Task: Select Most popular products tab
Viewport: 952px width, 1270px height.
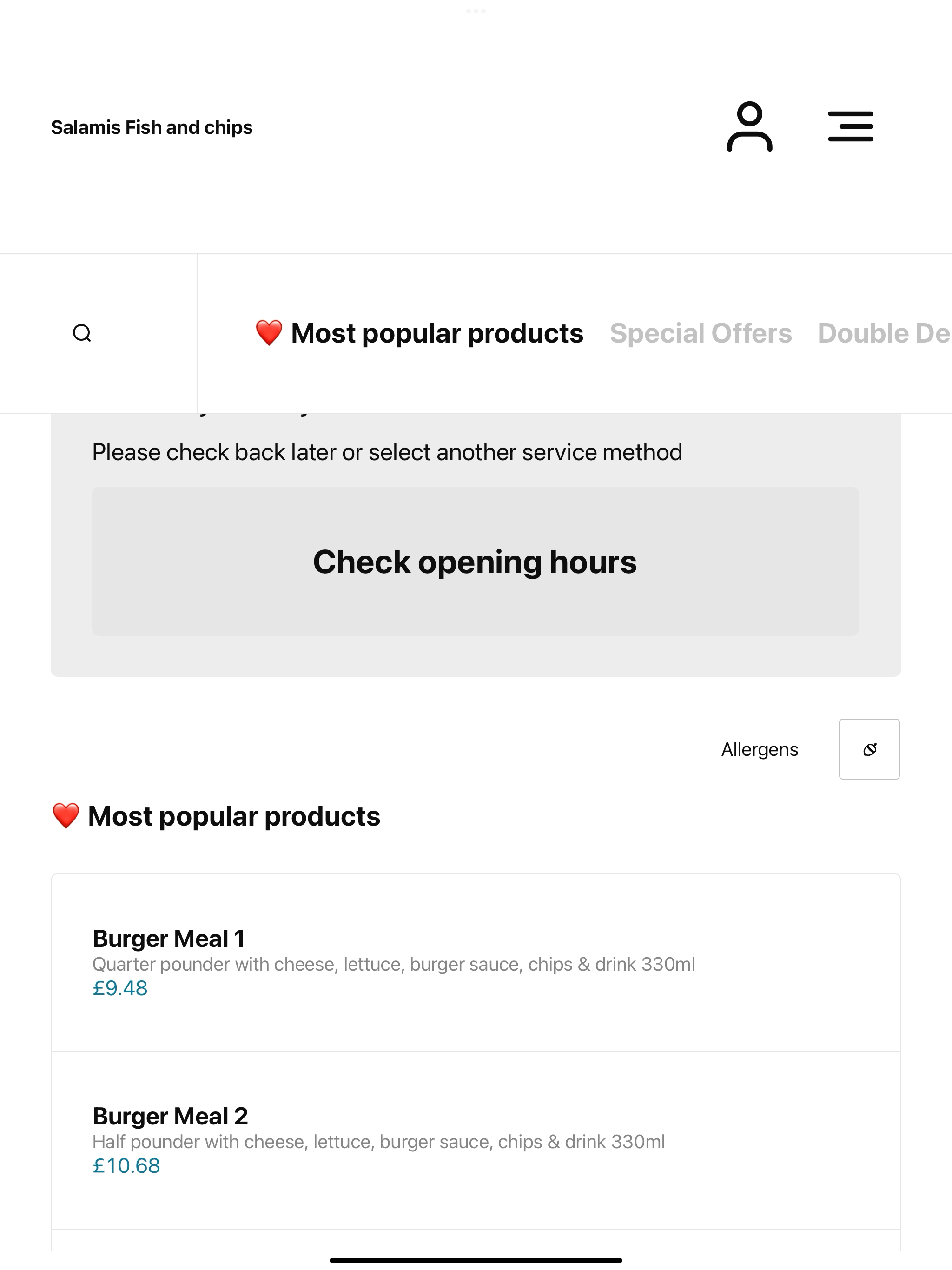Action: (419, 333)
